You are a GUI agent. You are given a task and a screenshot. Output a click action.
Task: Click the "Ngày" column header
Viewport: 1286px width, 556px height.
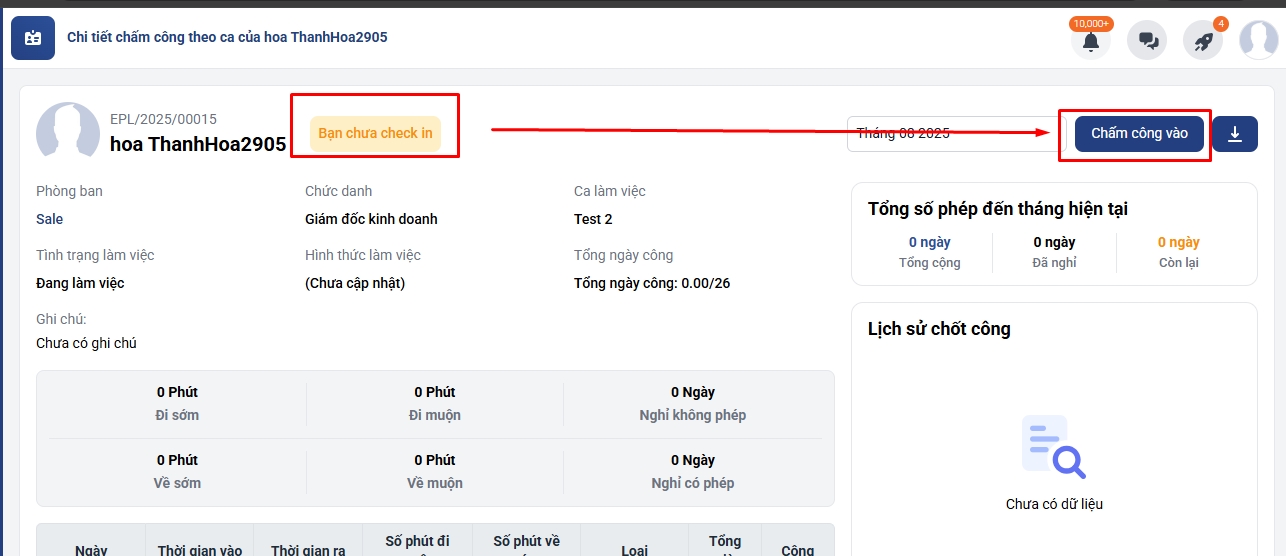(x=91, y=549)
